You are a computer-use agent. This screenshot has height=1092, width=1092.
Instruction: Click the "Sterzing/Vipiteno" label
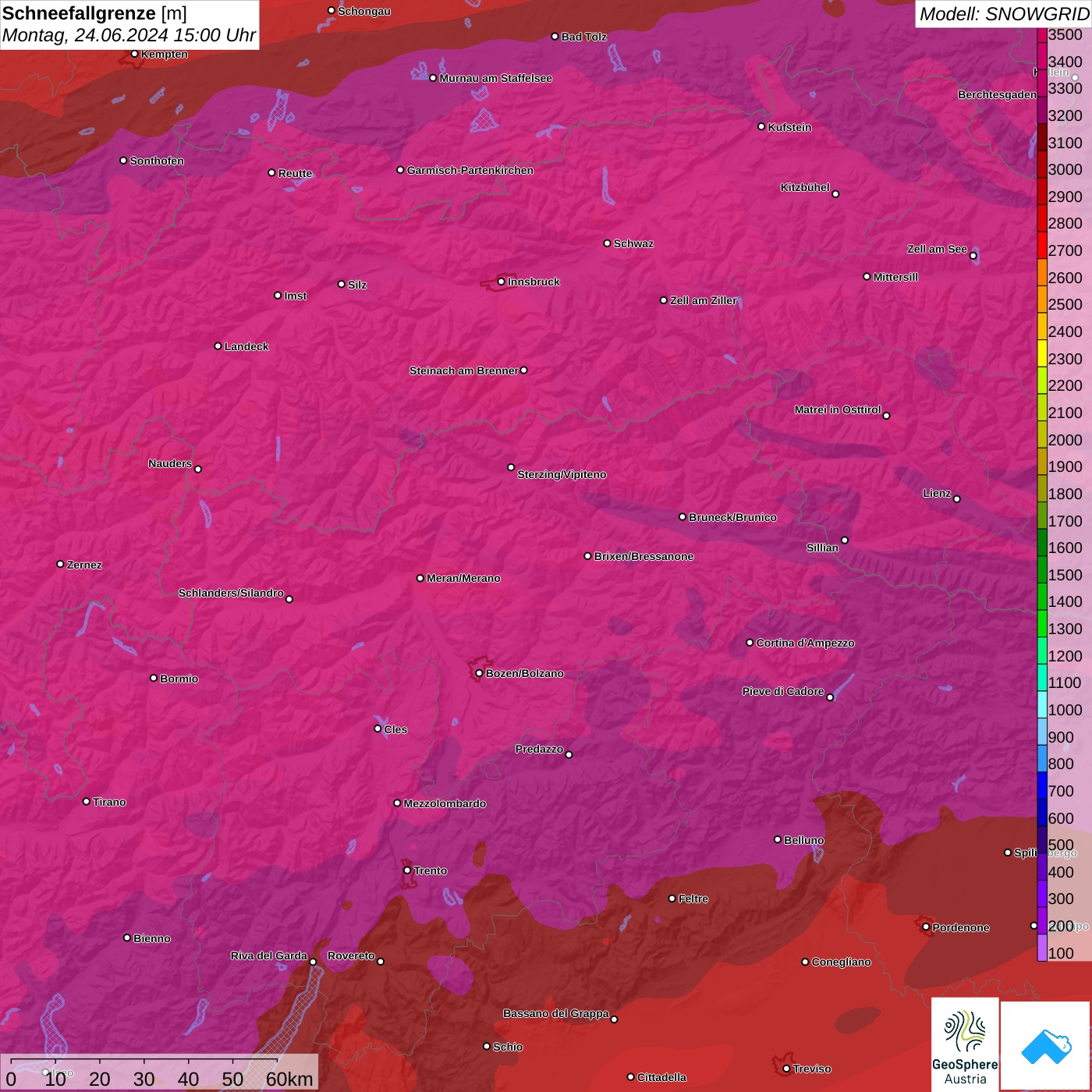pos(562,474)
